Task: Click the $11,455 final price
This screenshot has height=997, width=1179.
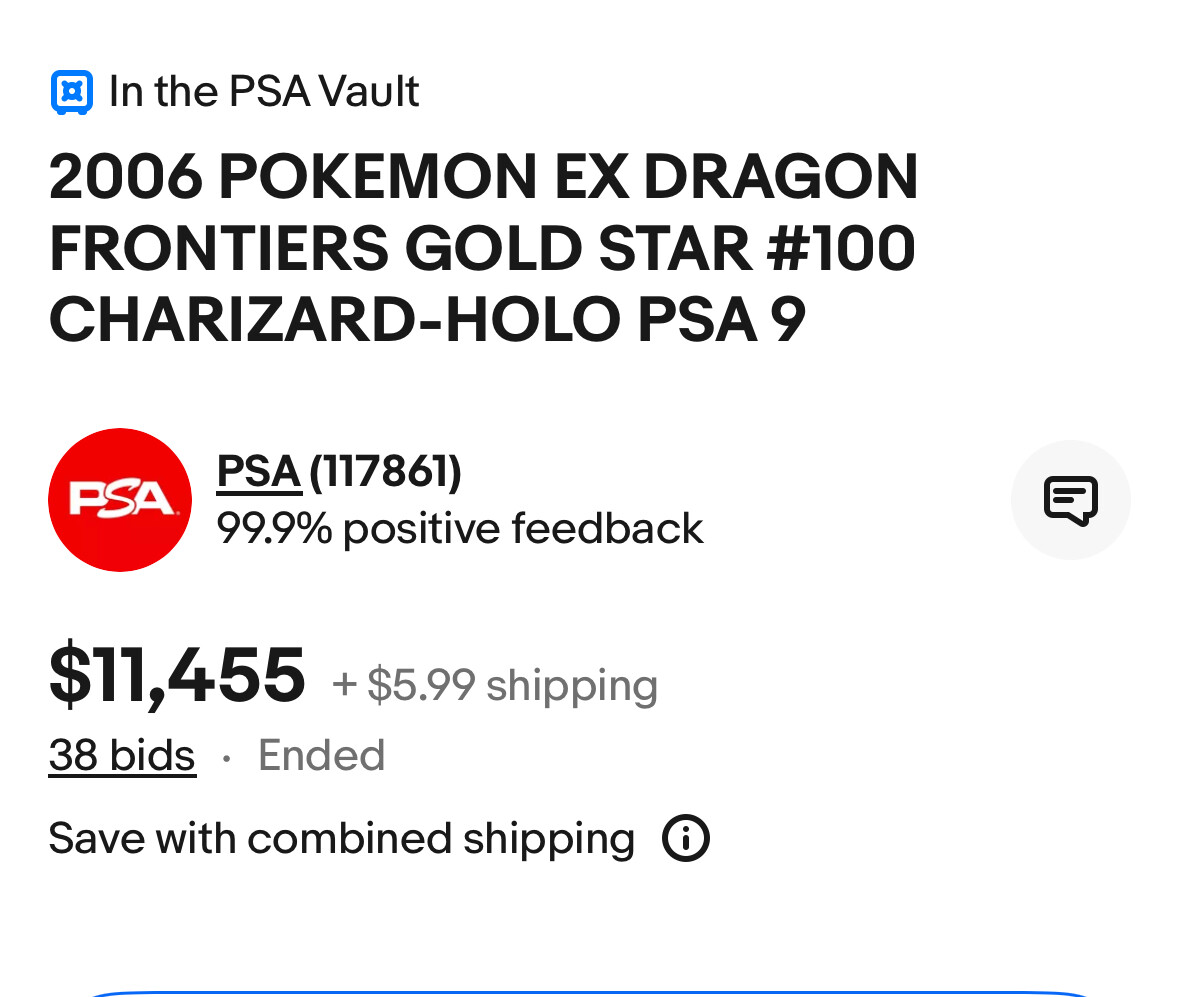Action: [177, 676]
